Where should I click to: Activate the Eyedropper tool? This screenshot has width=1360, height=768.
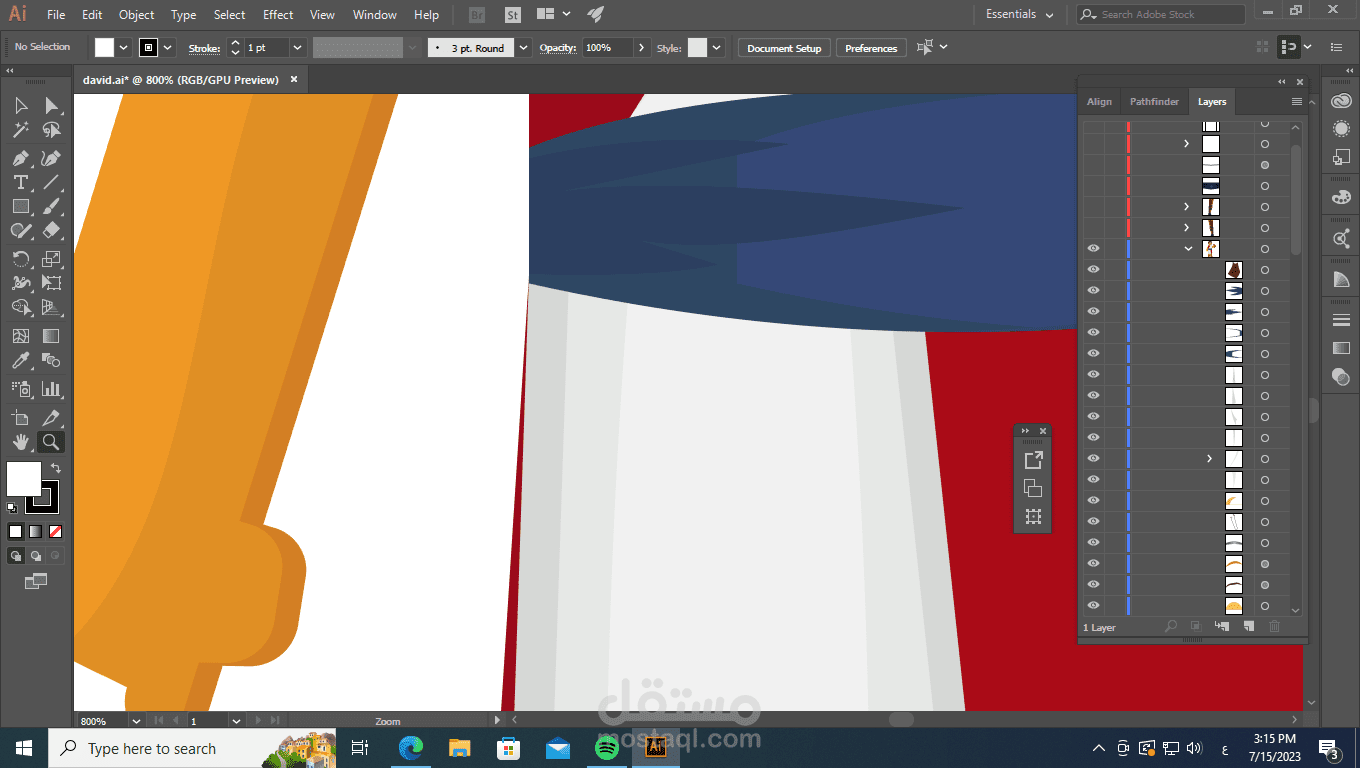[20, 361]
